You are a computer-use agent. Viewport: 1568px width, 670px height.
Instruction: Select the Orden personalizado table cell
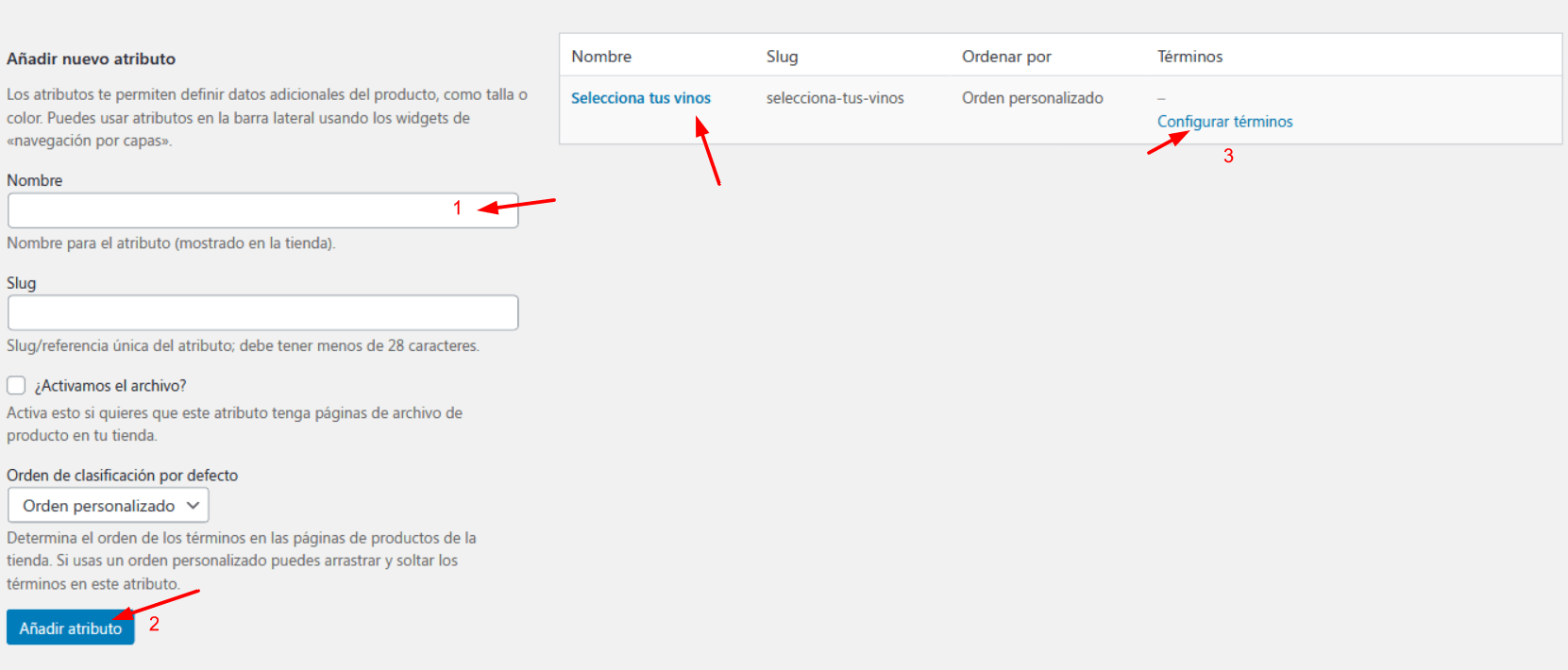point(1033,98)
